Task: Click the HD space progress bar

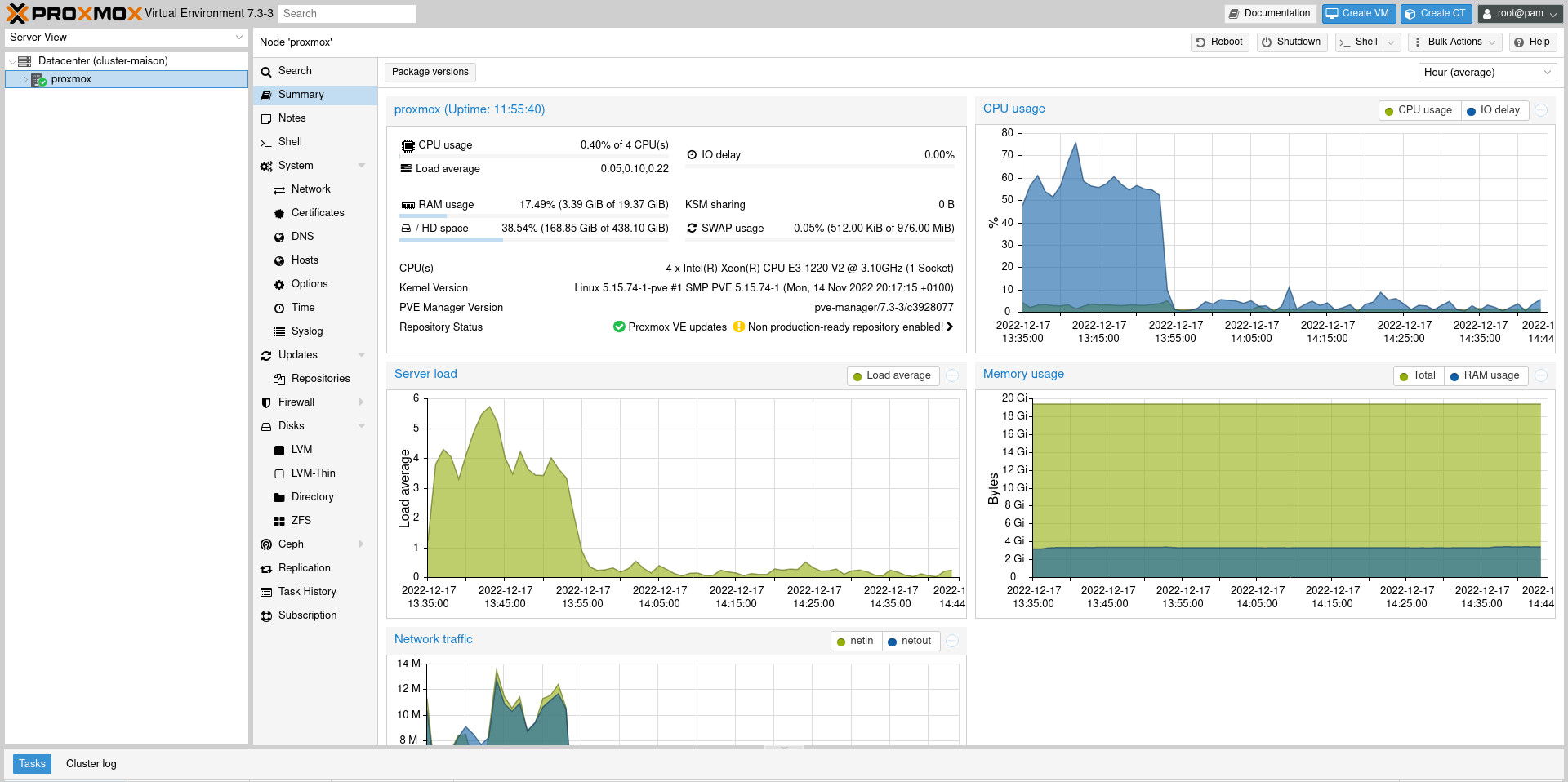Action: pyautogui.click(x=534, y=239)
